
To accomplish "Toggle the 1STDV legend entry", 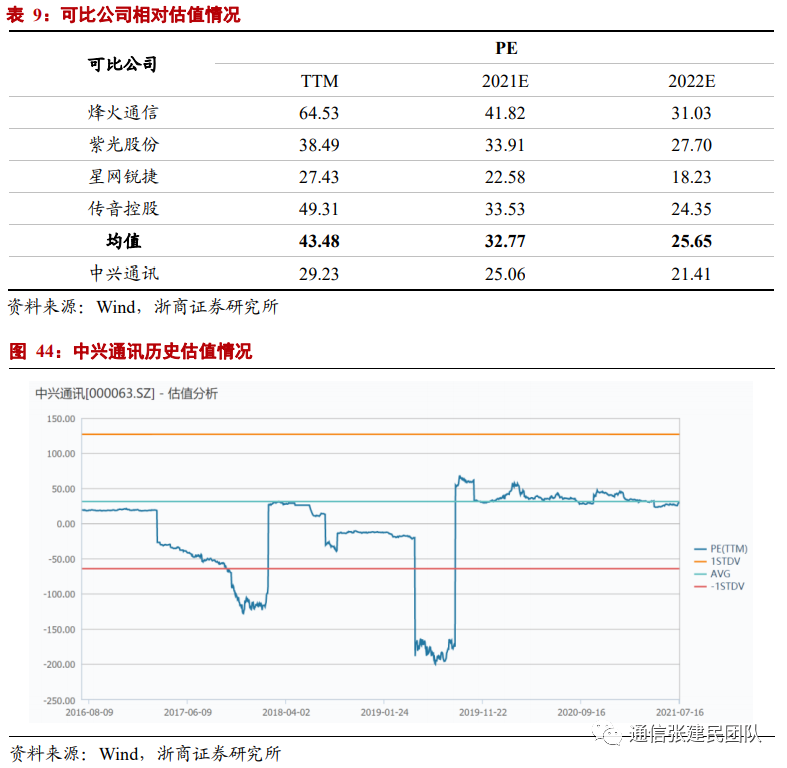I will (x=717, y=561).
